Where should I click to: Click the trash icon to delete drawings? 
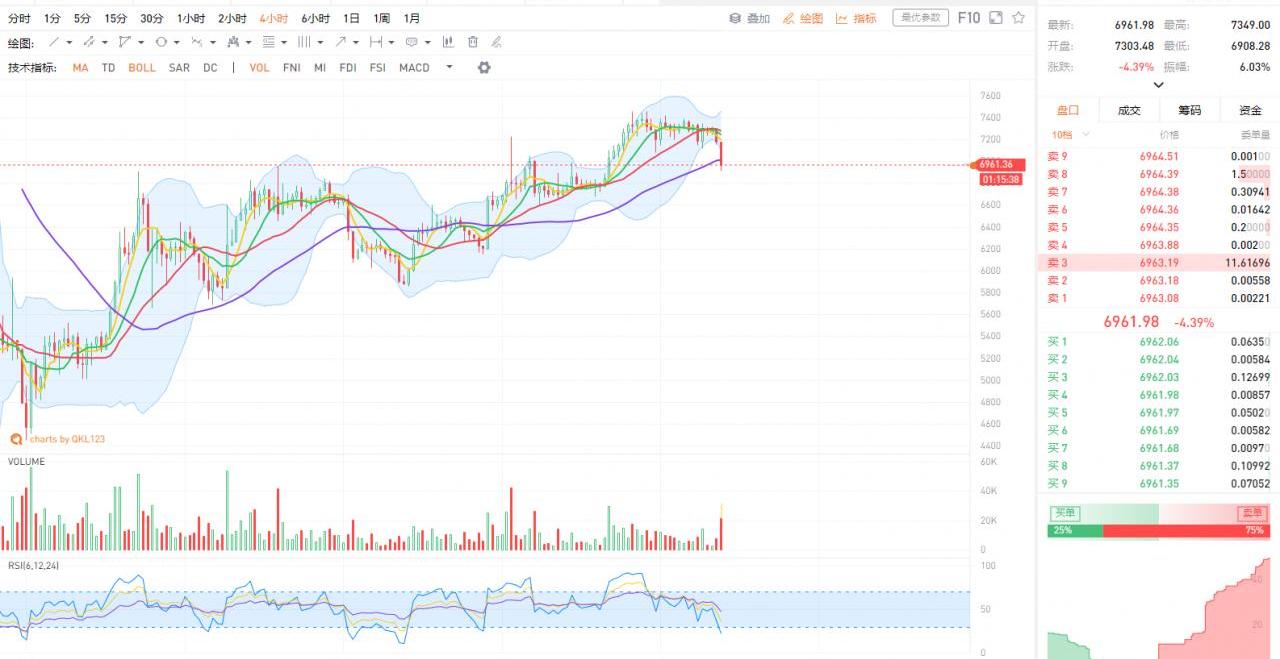[472, 42]
